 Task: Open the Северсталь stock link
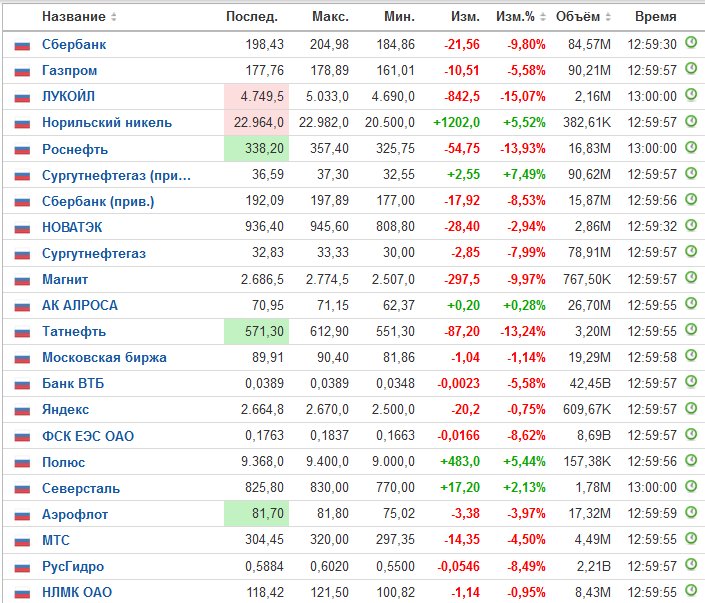click(81, 488)
